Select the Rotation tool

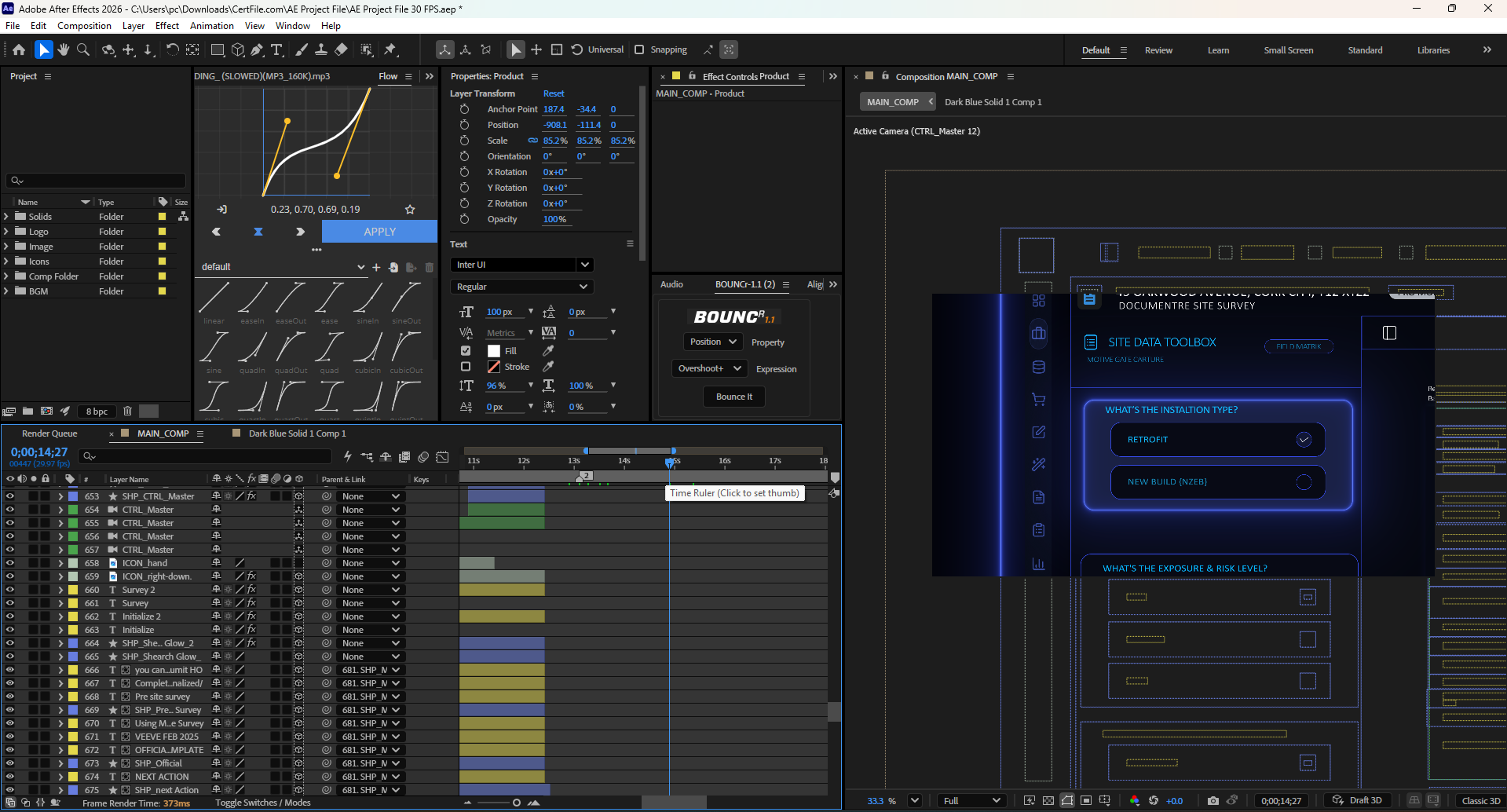[172, 49]
